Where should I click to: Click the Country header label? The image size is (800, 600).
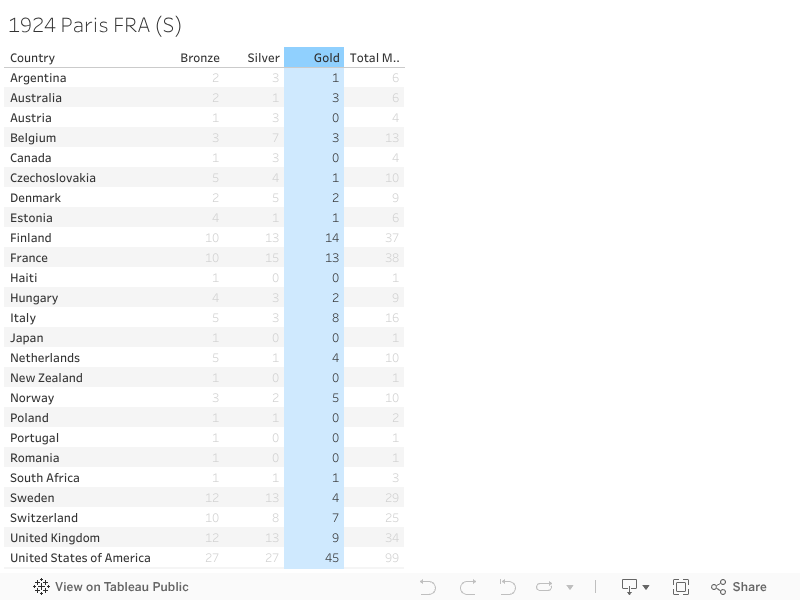point(33,58)
